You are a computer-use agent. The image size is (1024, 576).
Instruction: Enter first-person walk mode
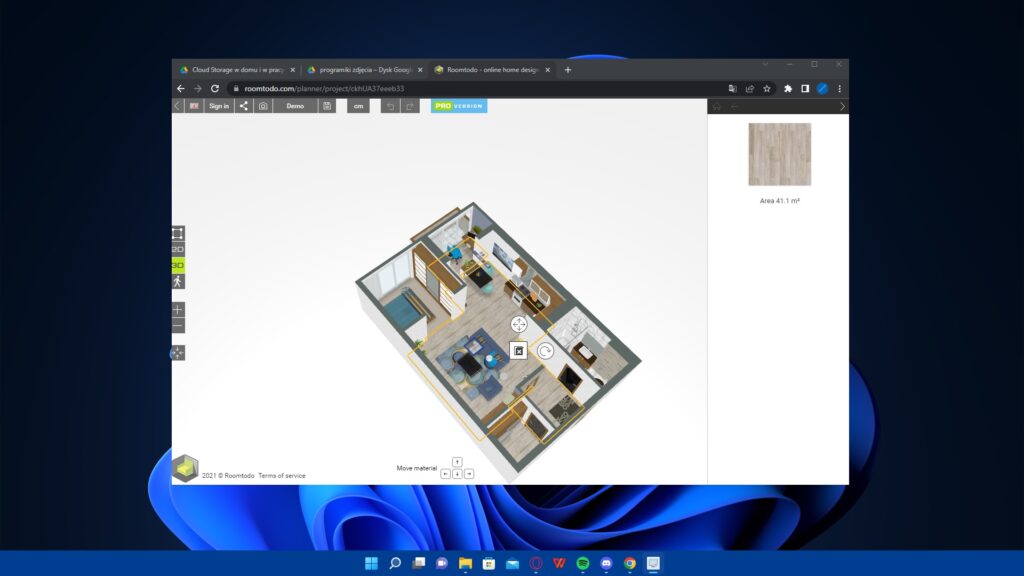click(x=178, y=281)
